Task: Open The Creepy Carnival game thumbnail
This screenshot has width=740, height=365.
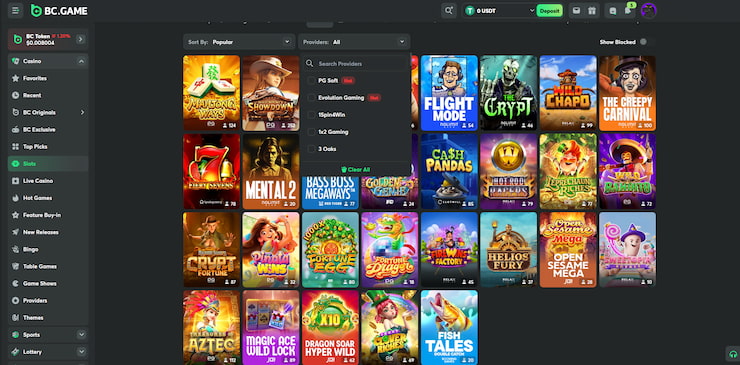Action: pyautogui.click(x=627, y=93)
